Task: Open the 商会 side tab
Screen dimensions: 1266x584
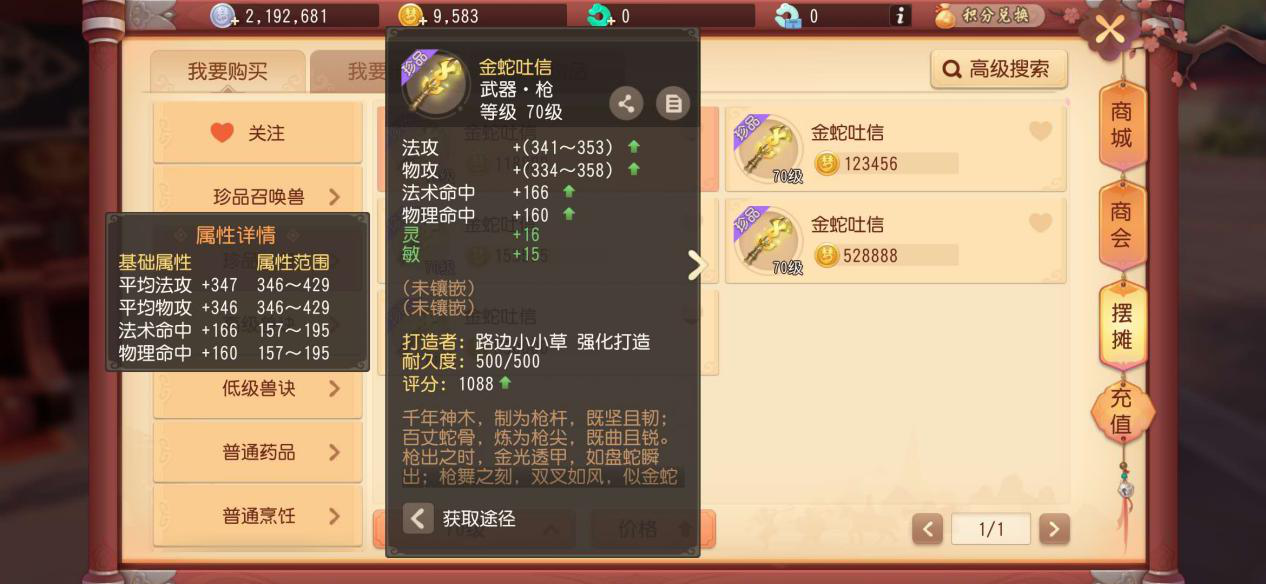Action: click(1122, 225)
